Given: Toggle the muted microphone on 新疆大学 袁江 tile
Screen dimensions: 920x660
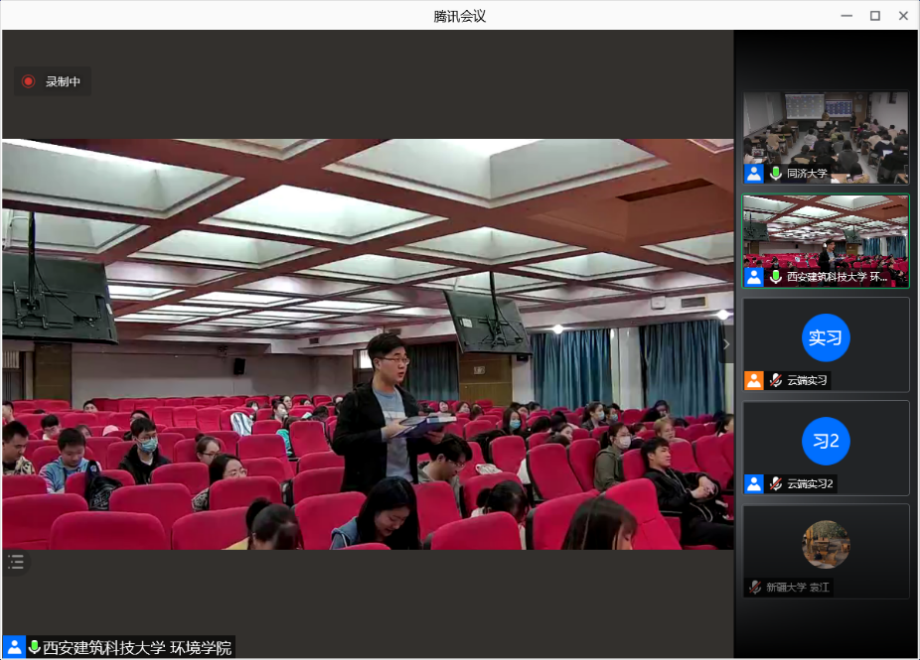Looking at the screenshot, I should 756,587.
